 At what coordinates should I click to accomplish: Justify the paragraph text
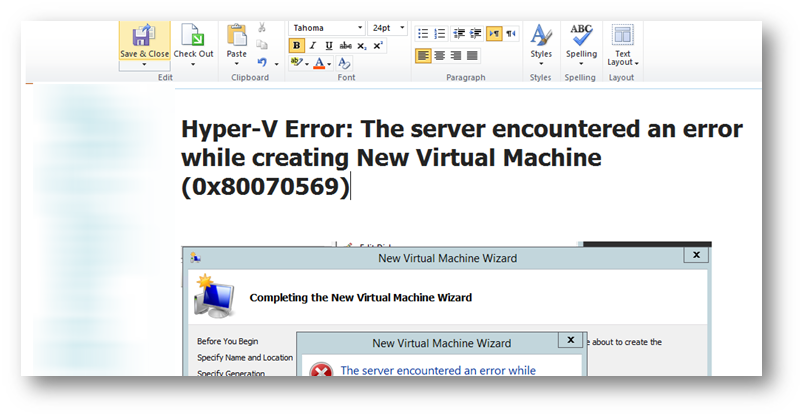click(x=472, y=55)
